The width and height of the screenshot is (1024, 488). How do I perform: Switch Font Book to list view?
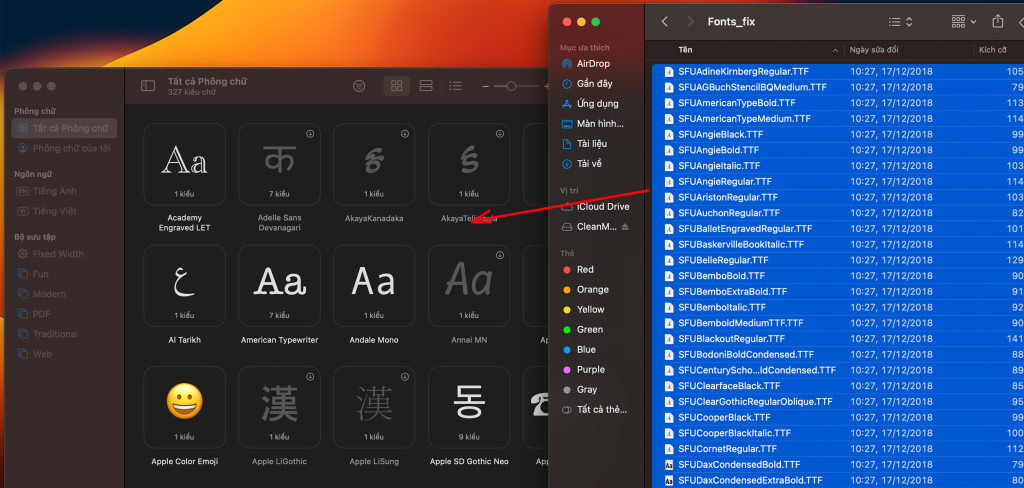[456, 86]
